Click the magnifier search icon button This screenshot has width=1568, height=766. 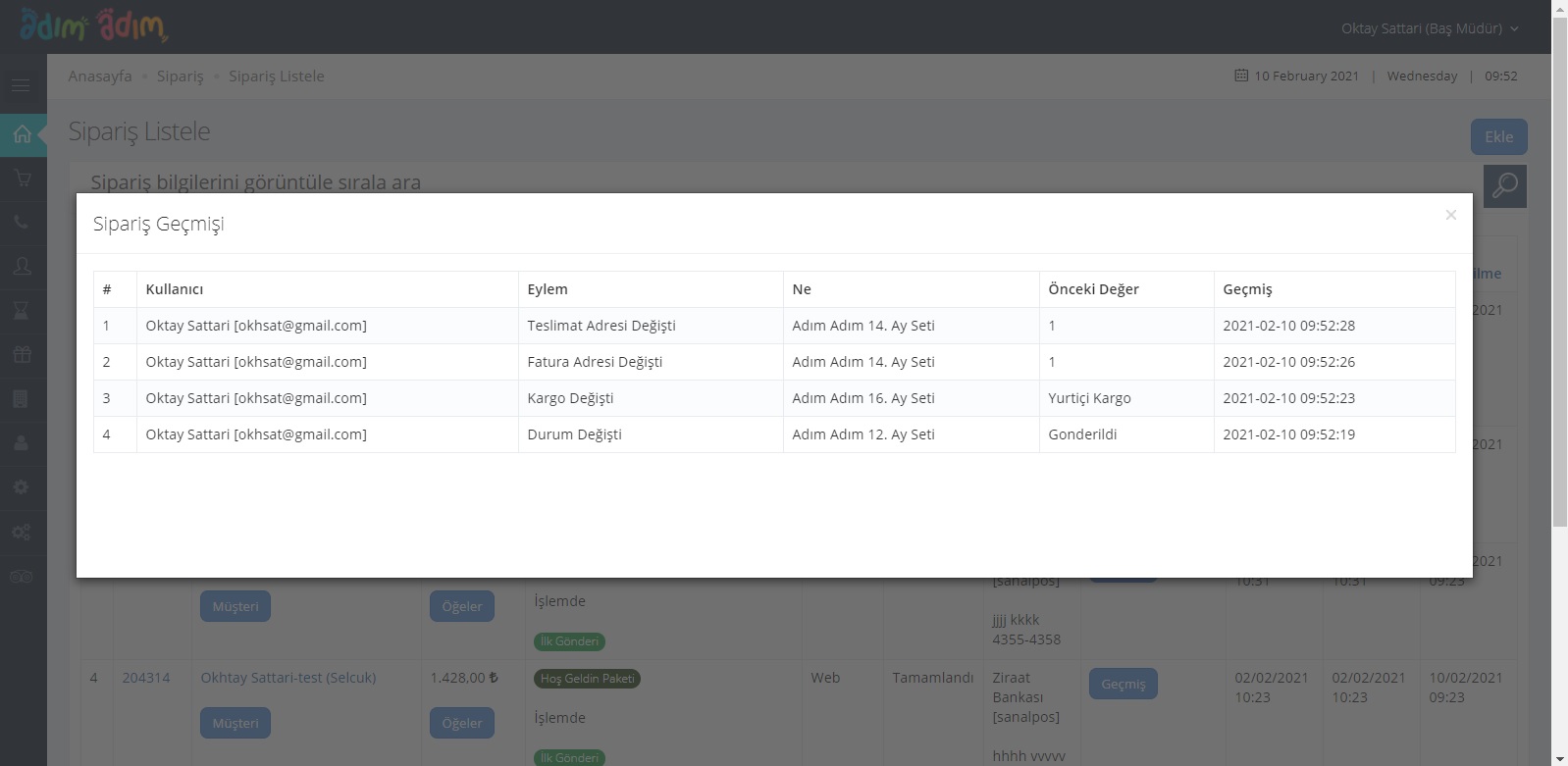point(1504,185)
